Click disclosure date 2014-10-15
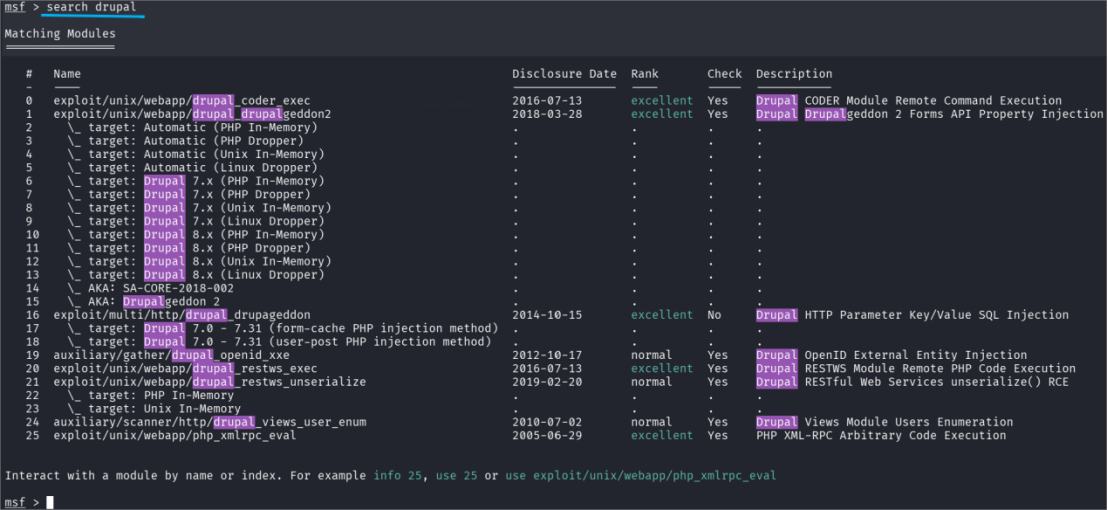 (x=547, y=315)
